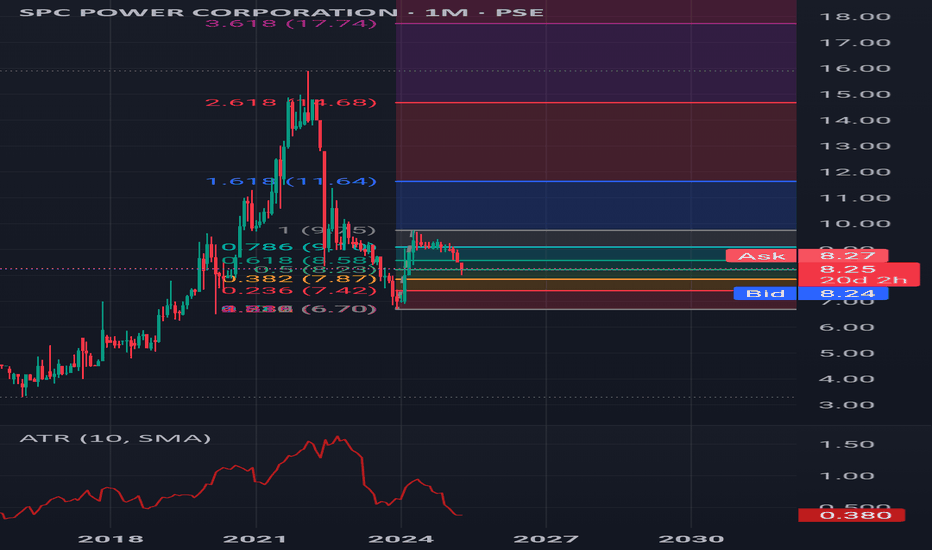Click the 1.50 ATR axis label
This screenshot has width=932, height=550.
pos(846,445)
